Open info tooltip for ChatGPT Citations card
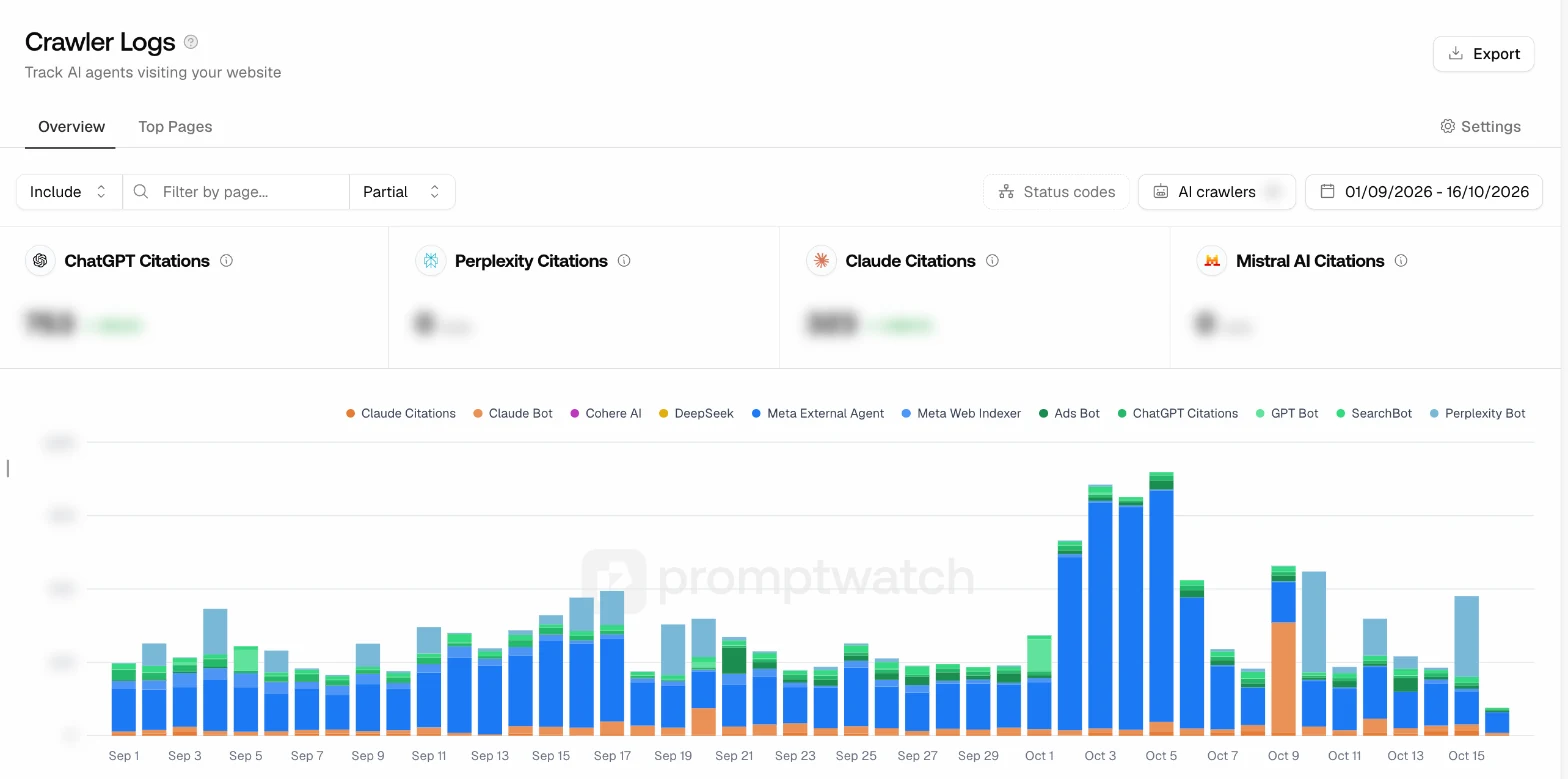 [226, 261]
